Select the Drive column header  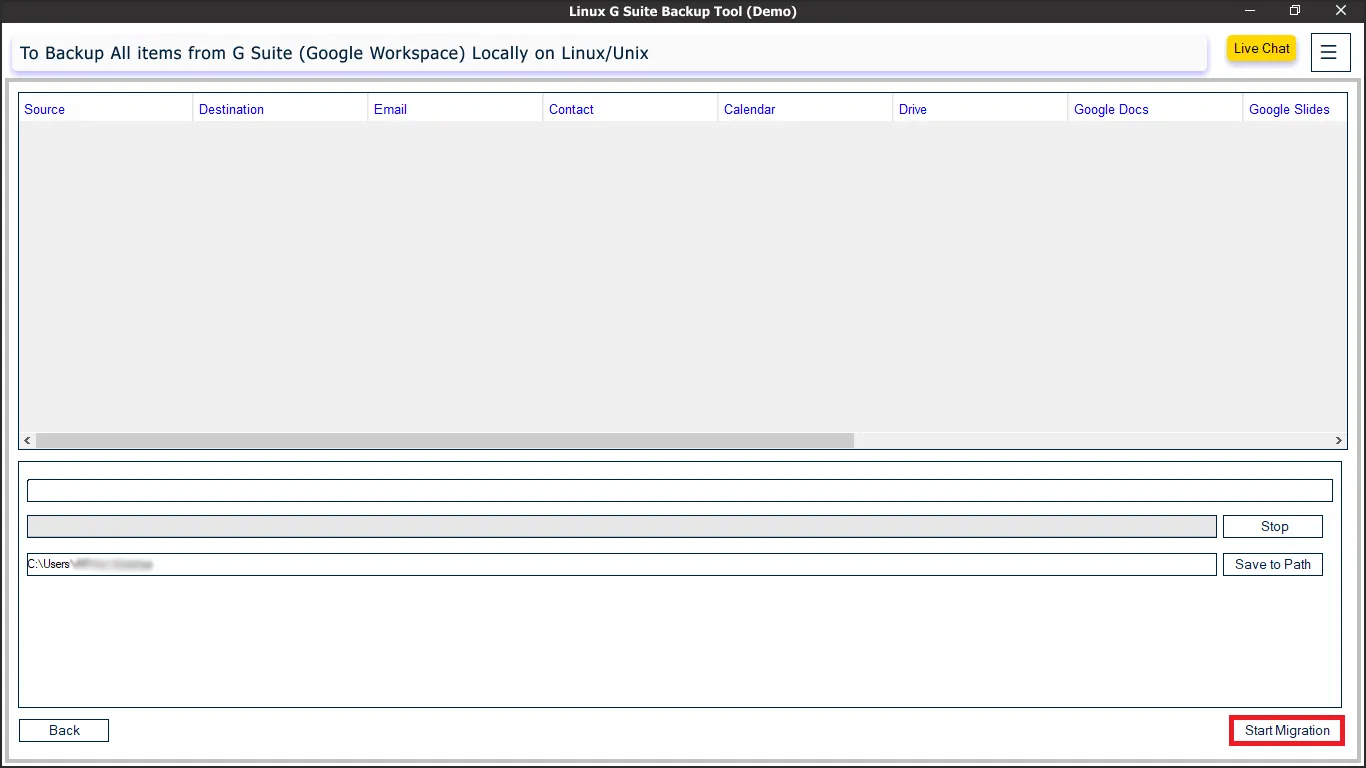980,109
